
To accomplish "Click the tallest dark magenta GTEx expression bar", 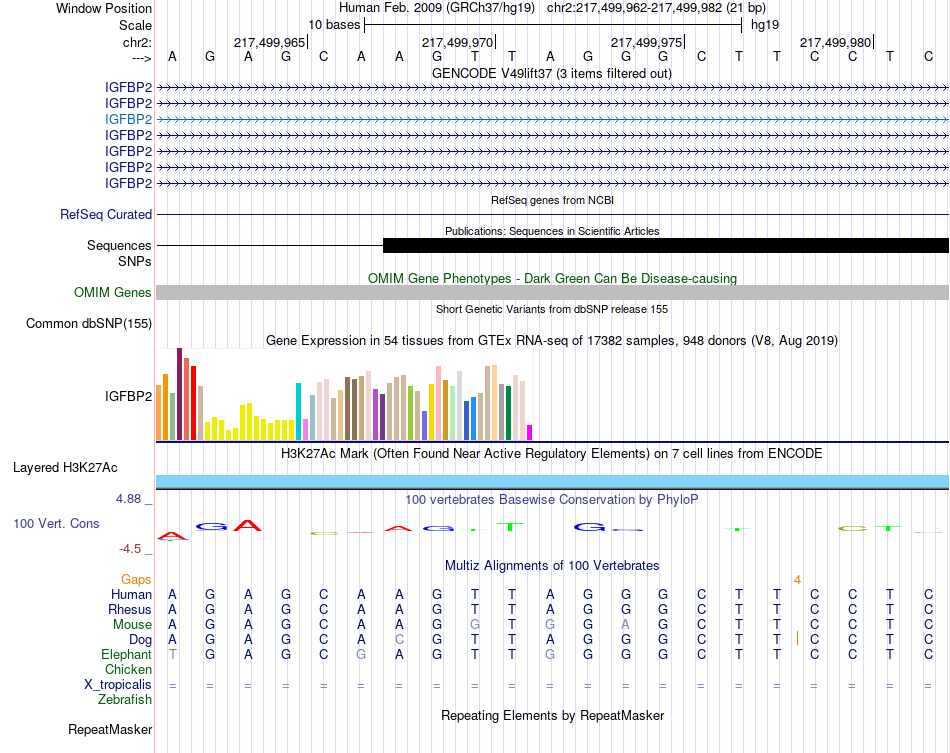I will (179, 394).
